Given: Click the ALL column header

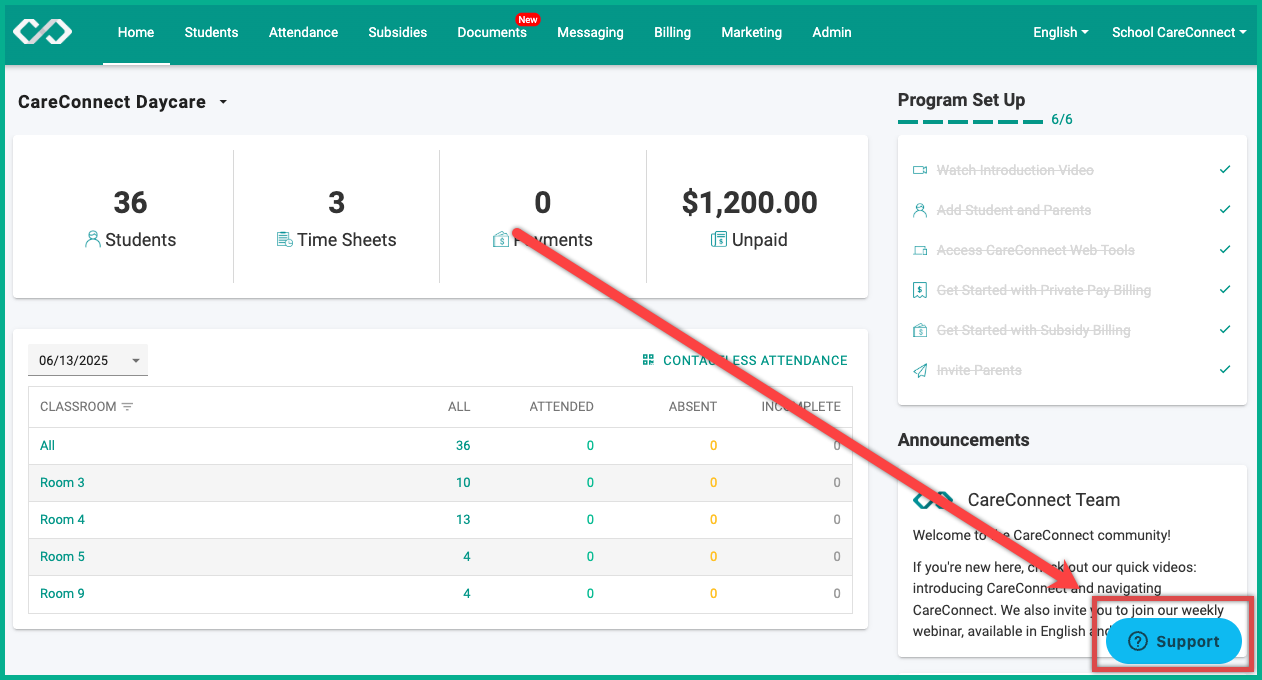Looking at the screenshot, I should (459, 407).
